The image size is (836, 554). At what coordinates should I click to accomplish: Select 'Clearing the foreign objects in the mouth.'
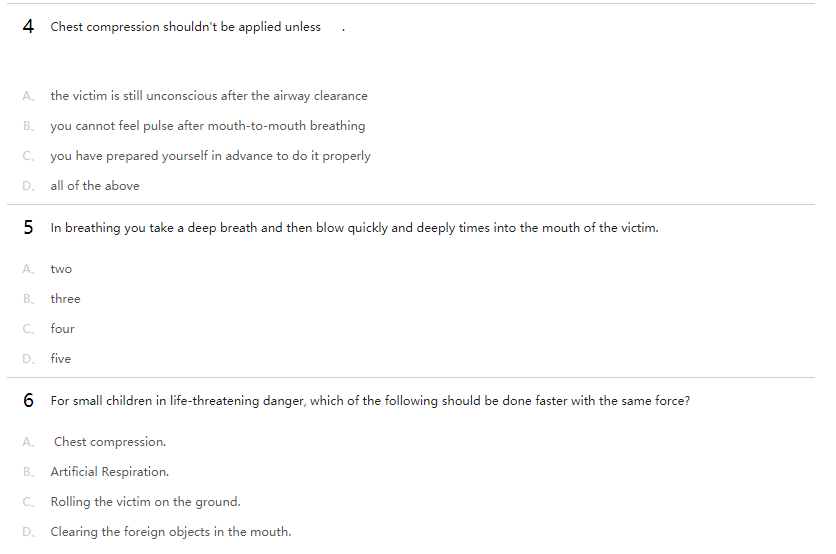(171, 532)
